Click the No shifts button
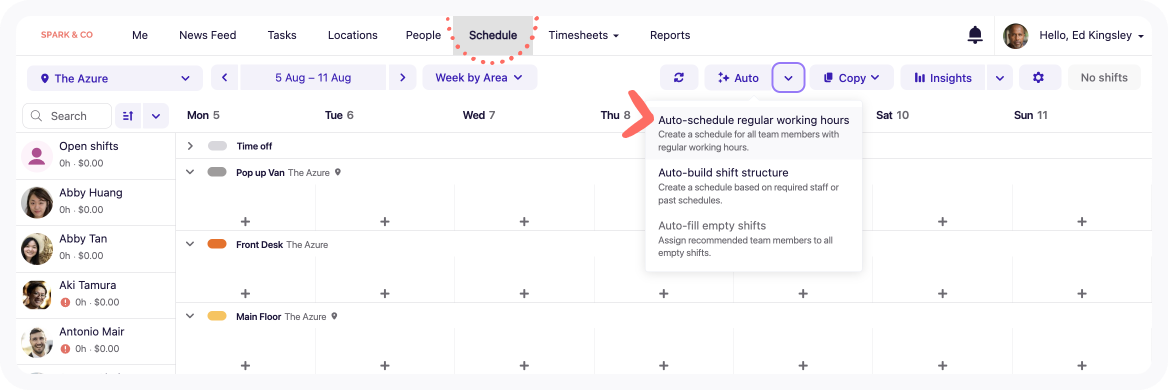Image resolution: width=1168 pixels, height=390 pixels. [x=1104, y=77]
